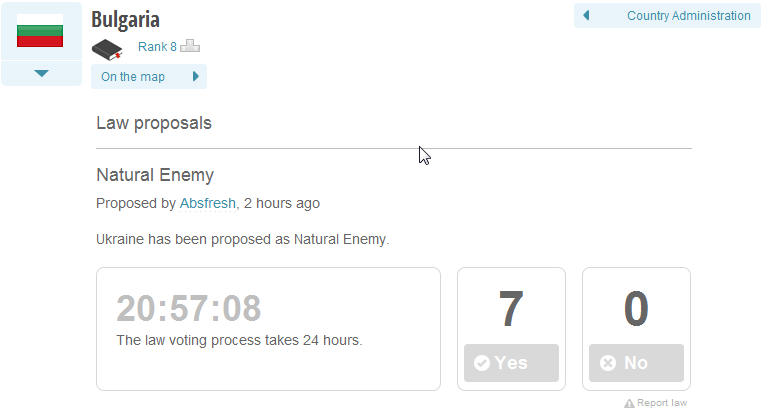Image resolution: width=761 pixels, height=419 pixels.
Task: Click the Natural Enemy proposal title
Action: 155,175
